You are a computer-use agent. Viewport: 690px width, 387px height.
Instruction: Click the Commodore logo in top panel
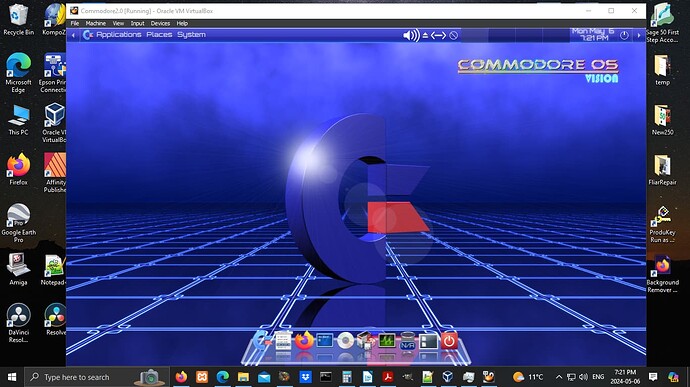88,35
